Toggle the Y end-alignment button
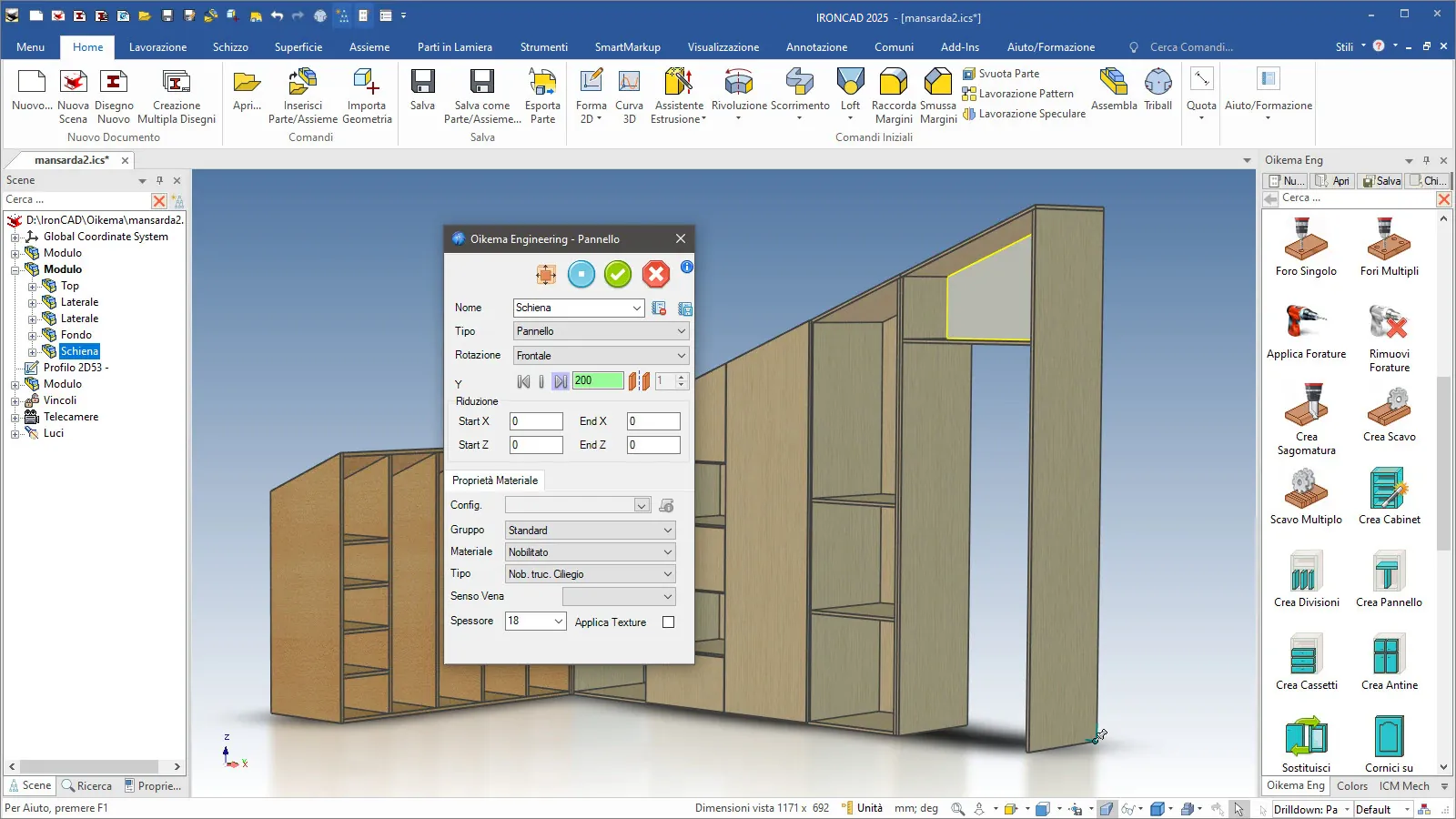Viewport: 1456px width, 819px height. tap(561, 381)
